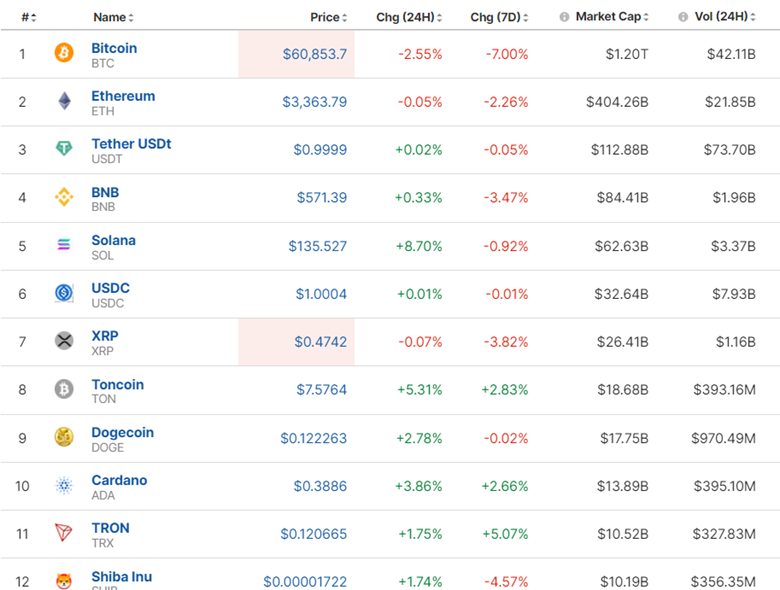This screenshot has width=780, height=590.
Task: Sort table by Name column
Action: (113, 17)
